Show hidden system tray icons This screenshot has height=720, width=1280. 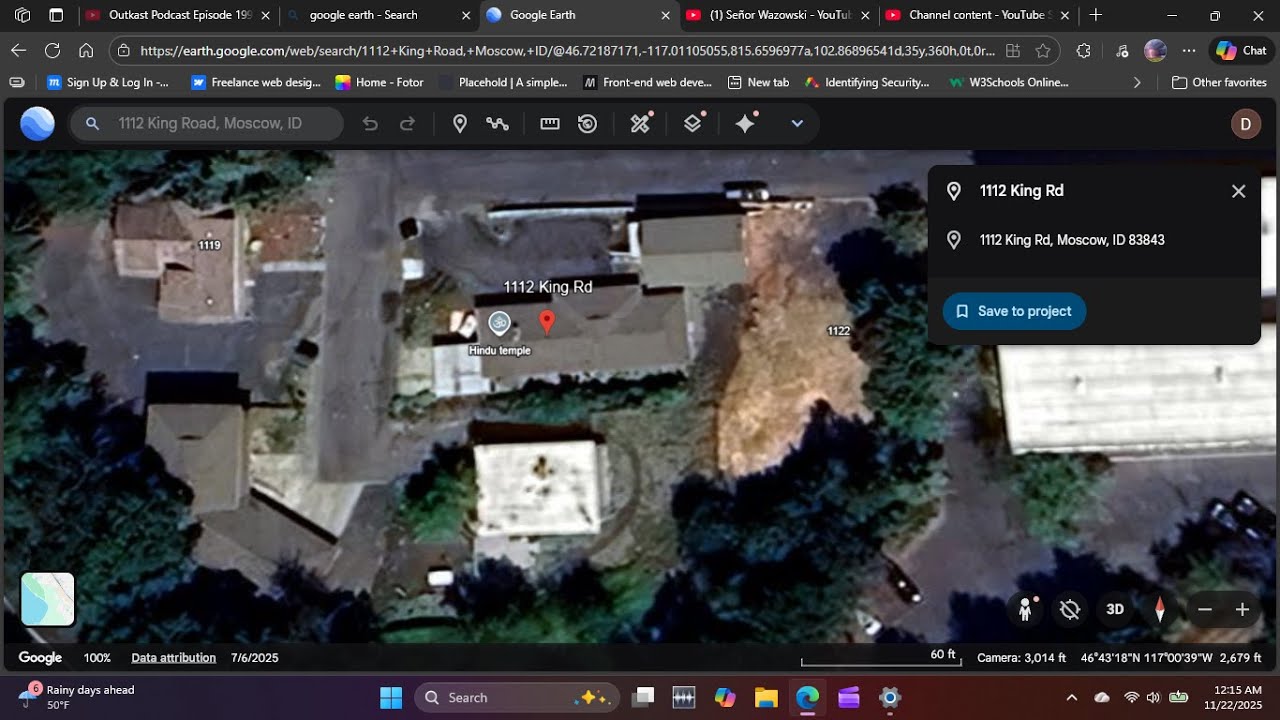[x=1072, y=697]
